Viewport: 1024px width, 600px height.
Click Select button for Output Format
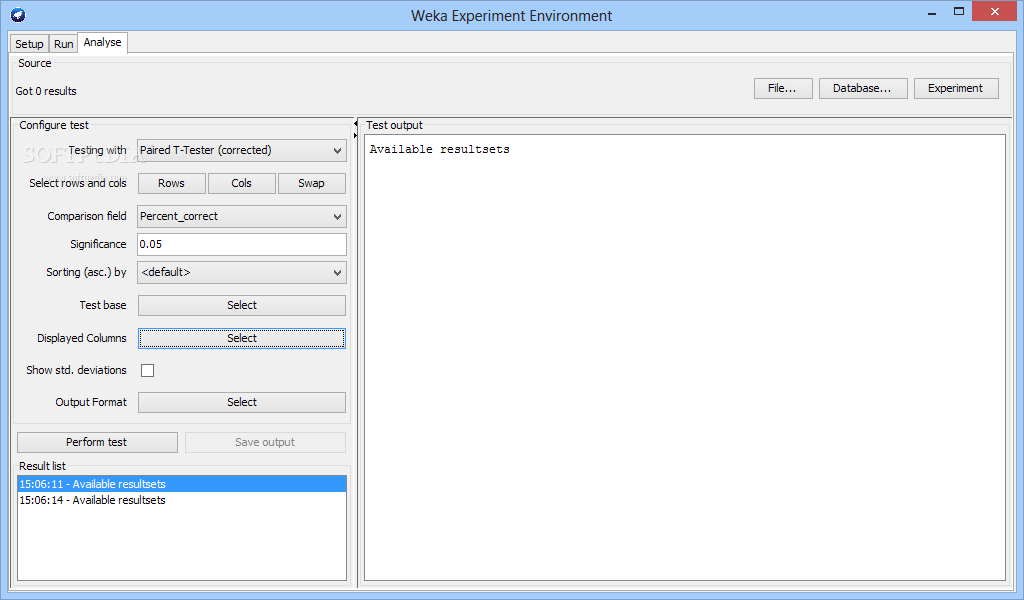click(242, 402)
